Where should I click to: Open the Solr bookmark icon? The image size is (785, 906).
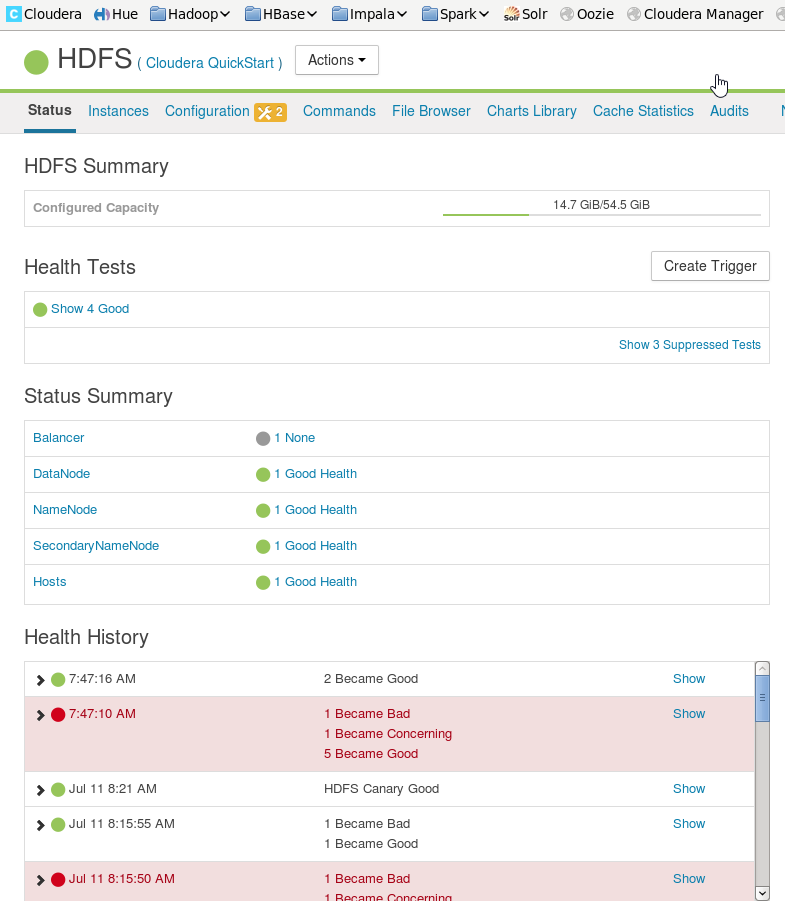click(511, 14)
